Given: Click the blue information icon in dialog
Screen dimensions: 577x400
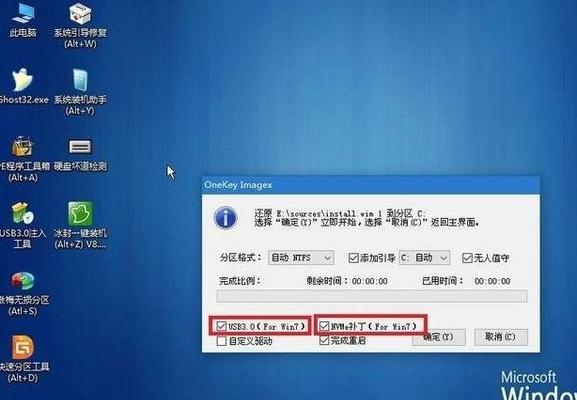Looking at the screenshot, I should tap(226, 218).
